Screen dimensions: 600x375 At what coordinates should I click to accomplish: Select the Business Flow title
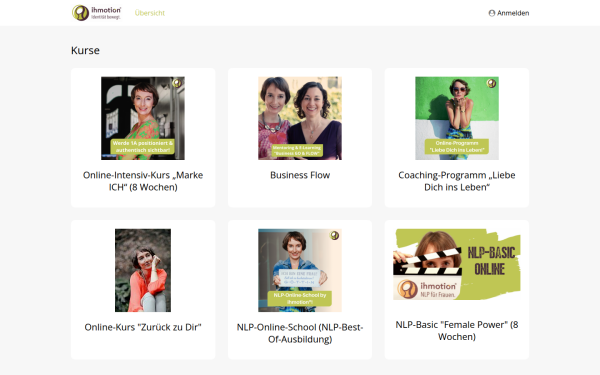[300, 175]
